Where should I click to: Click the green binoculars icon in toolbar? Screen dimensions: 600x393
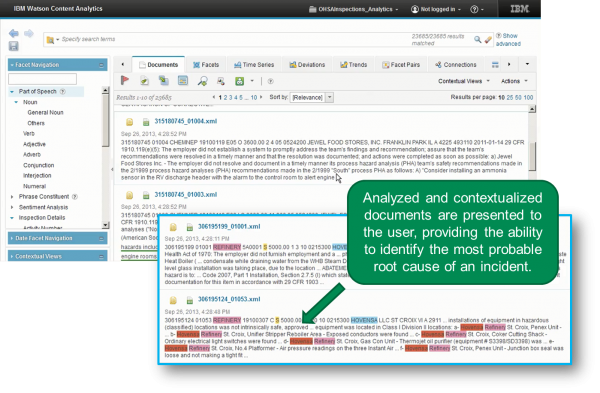[x=240, y=81]
